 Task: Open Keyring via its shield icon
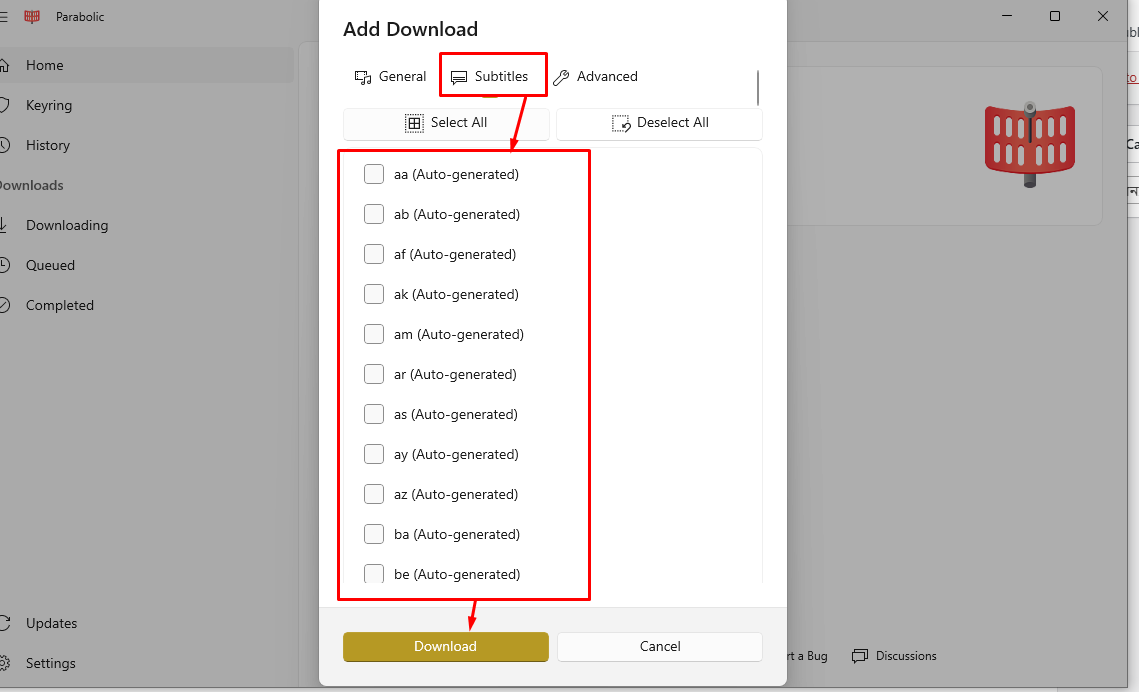[x=5, y=105]
